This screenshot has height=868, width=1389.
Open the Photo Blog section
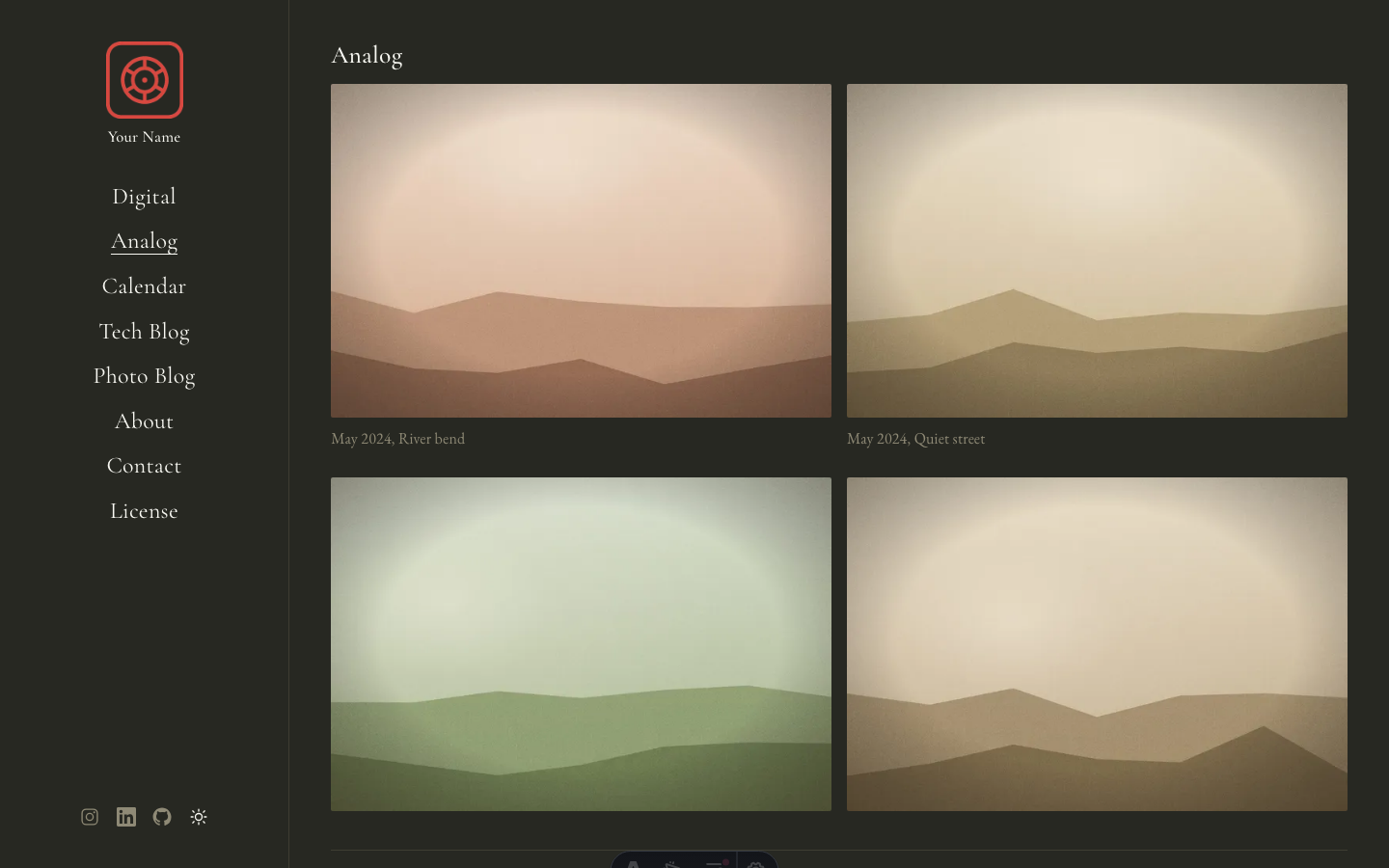coord(144,376)
